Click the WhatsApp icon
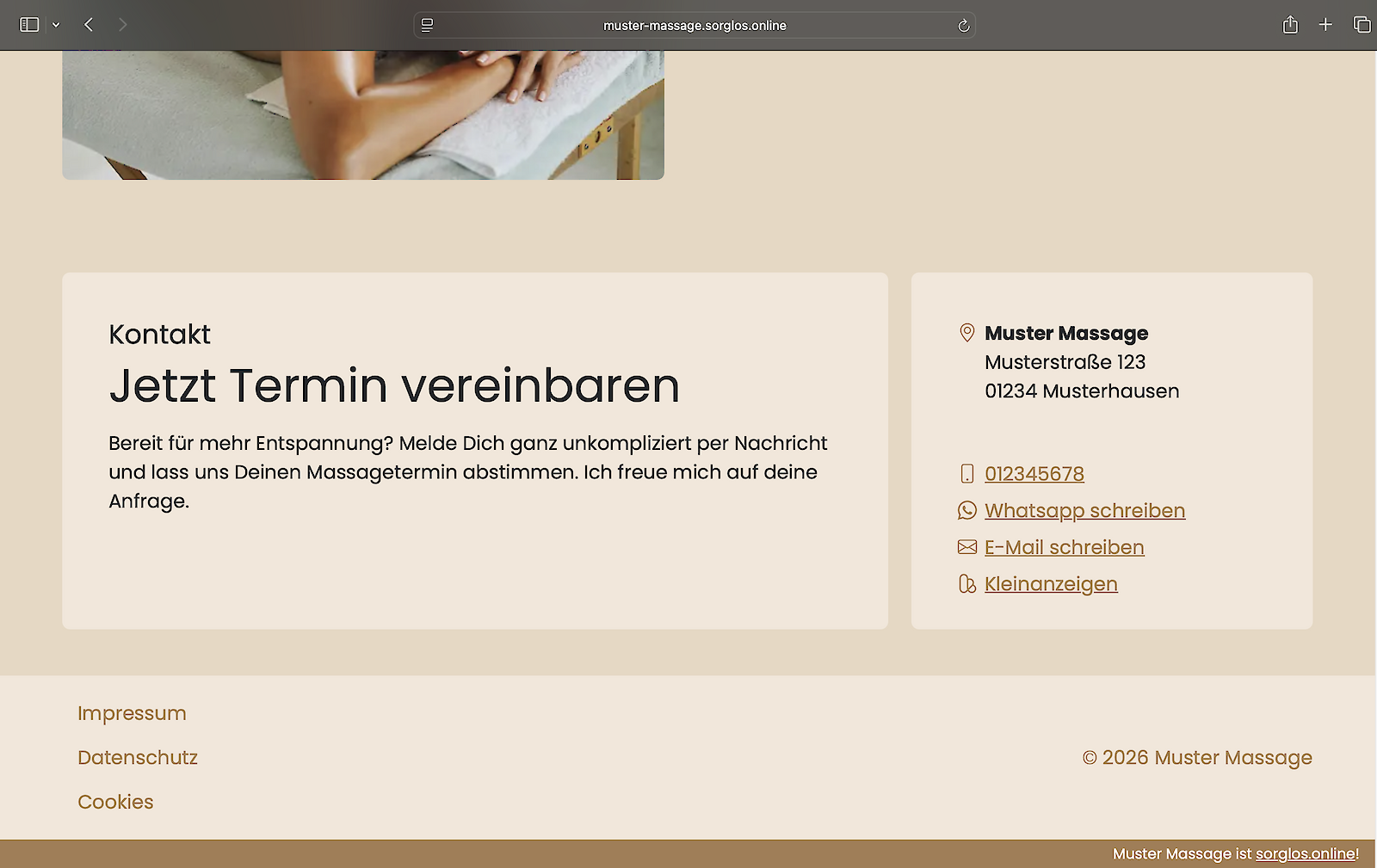1377x868 pixels. pos(967,511)
